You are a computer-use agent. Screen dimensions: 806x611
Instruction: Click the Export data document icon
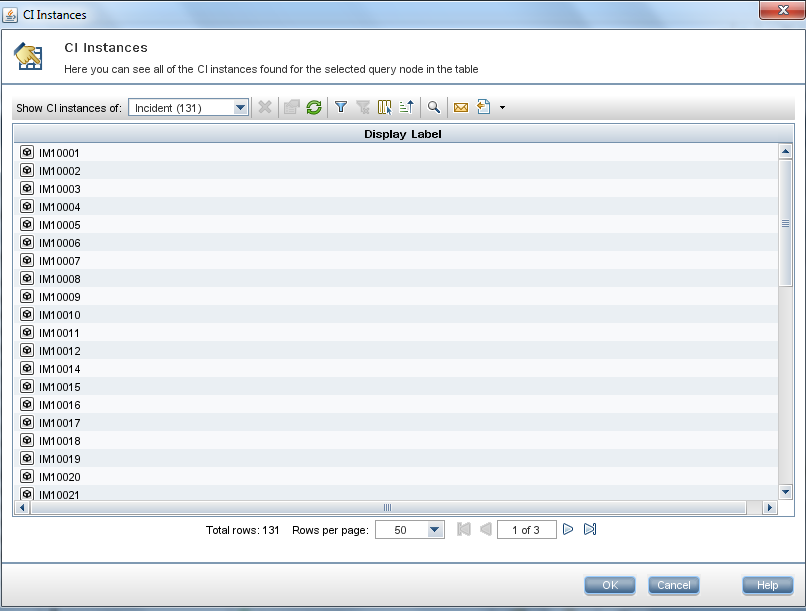tap(483, 107)
